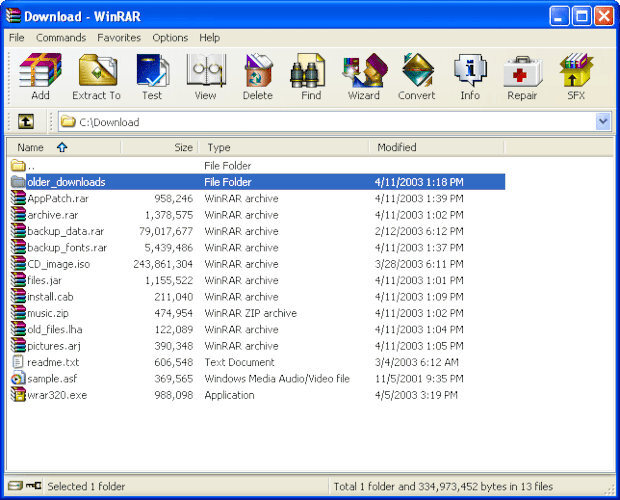Select the files.jar row
This screenshot has height=500, width=620.
(x=257, y=280)
